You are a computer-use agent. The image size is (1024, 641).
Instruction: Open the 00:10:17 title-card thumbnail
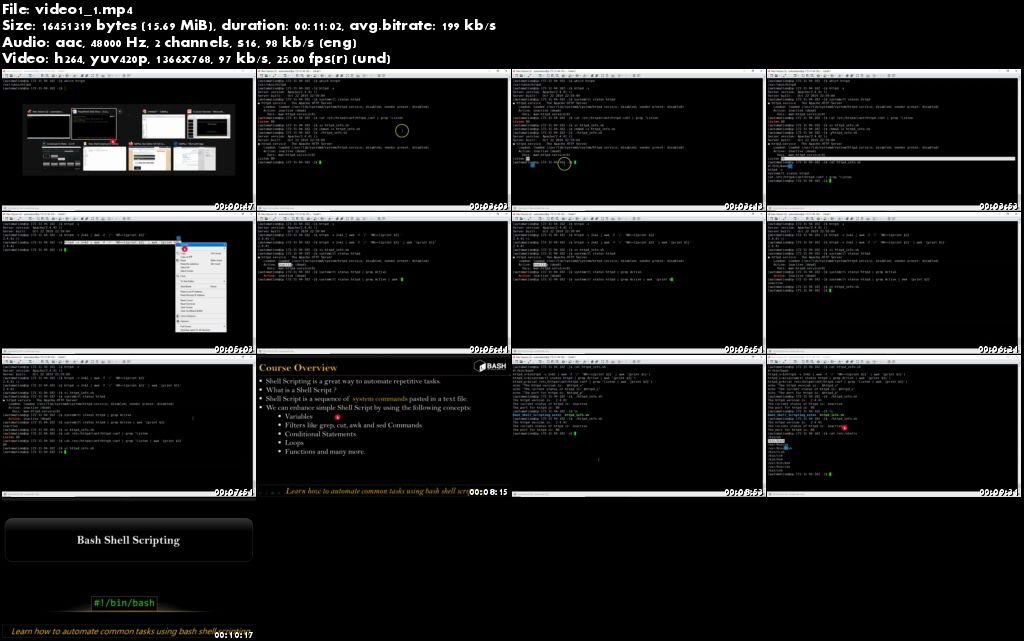tap(128, 570)
